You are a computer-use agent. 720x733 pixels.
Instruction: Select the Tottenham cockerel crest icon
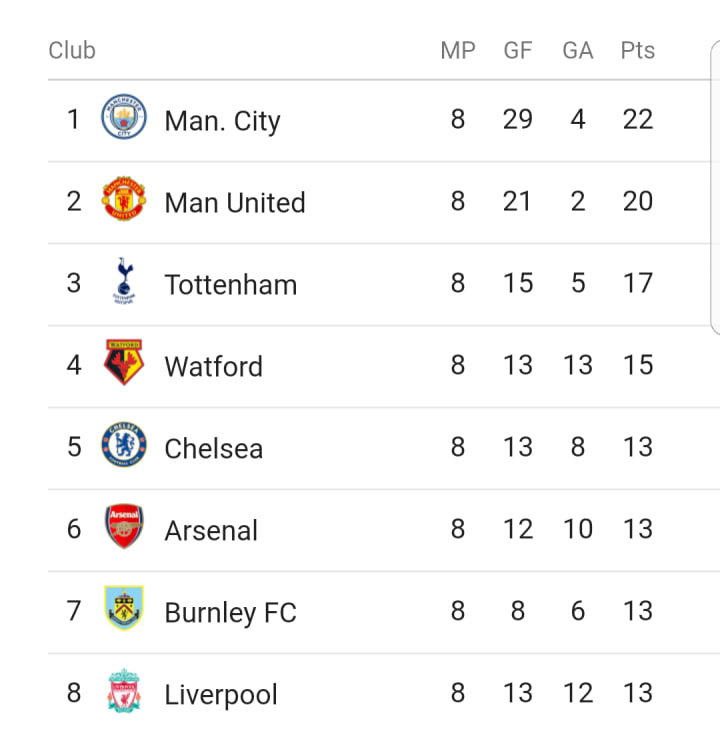pos(124,280)
